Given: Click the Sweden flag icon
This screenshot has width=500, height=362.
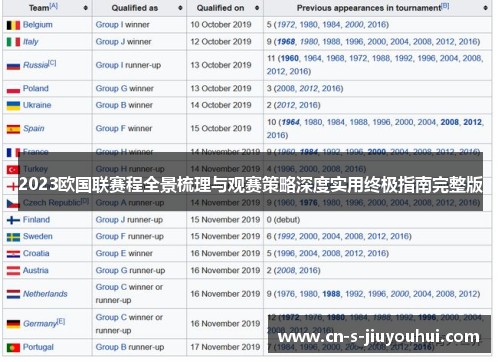Looking at the screenshot, I should click(13, 237).
